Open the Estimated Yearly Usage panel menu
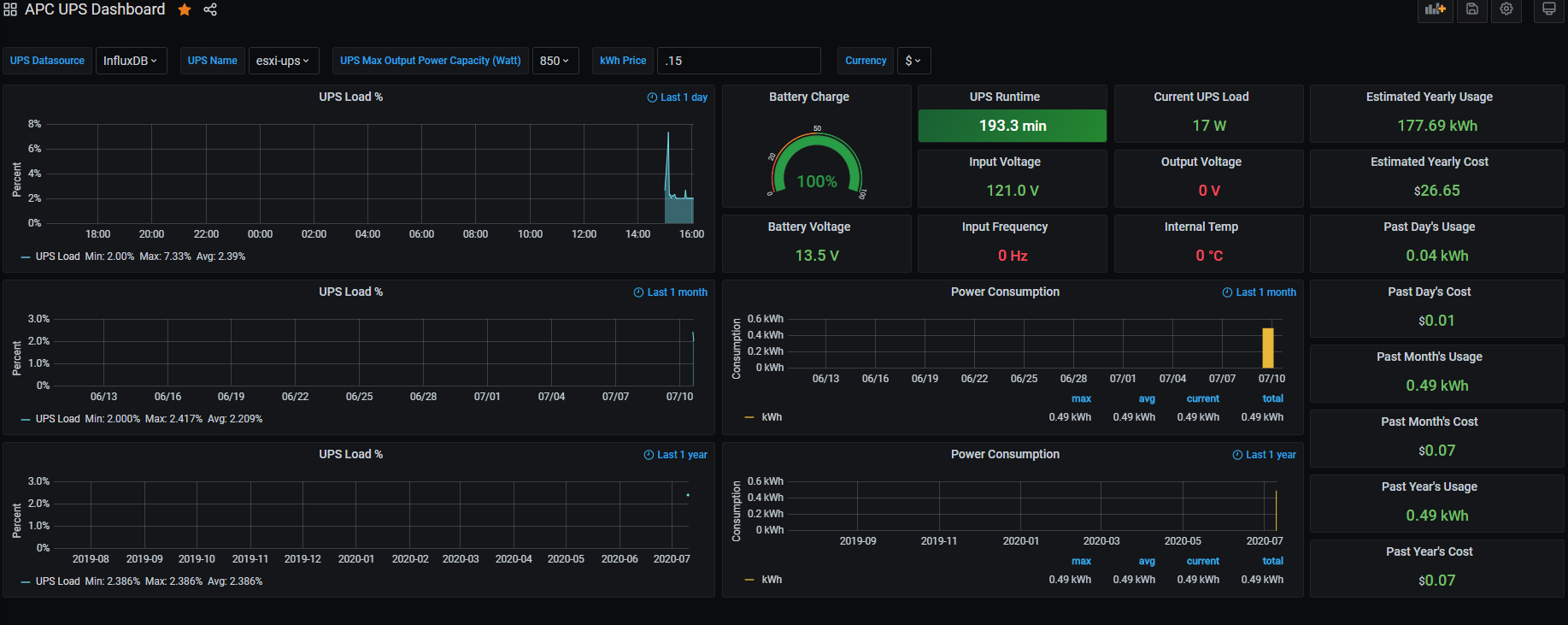Screen dimensions: 1568x625 coord(1430,97)
